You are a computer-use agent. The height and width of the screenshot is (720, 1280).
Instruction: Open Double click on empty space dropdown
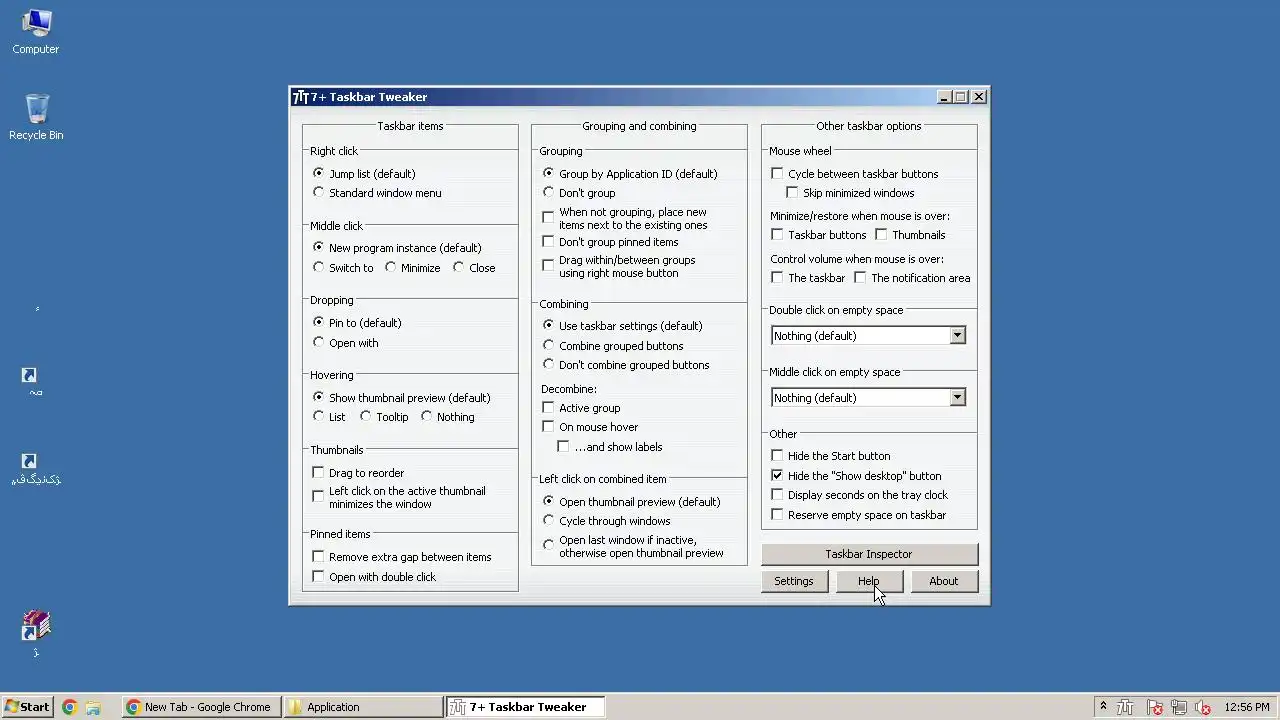coord(868,335)
